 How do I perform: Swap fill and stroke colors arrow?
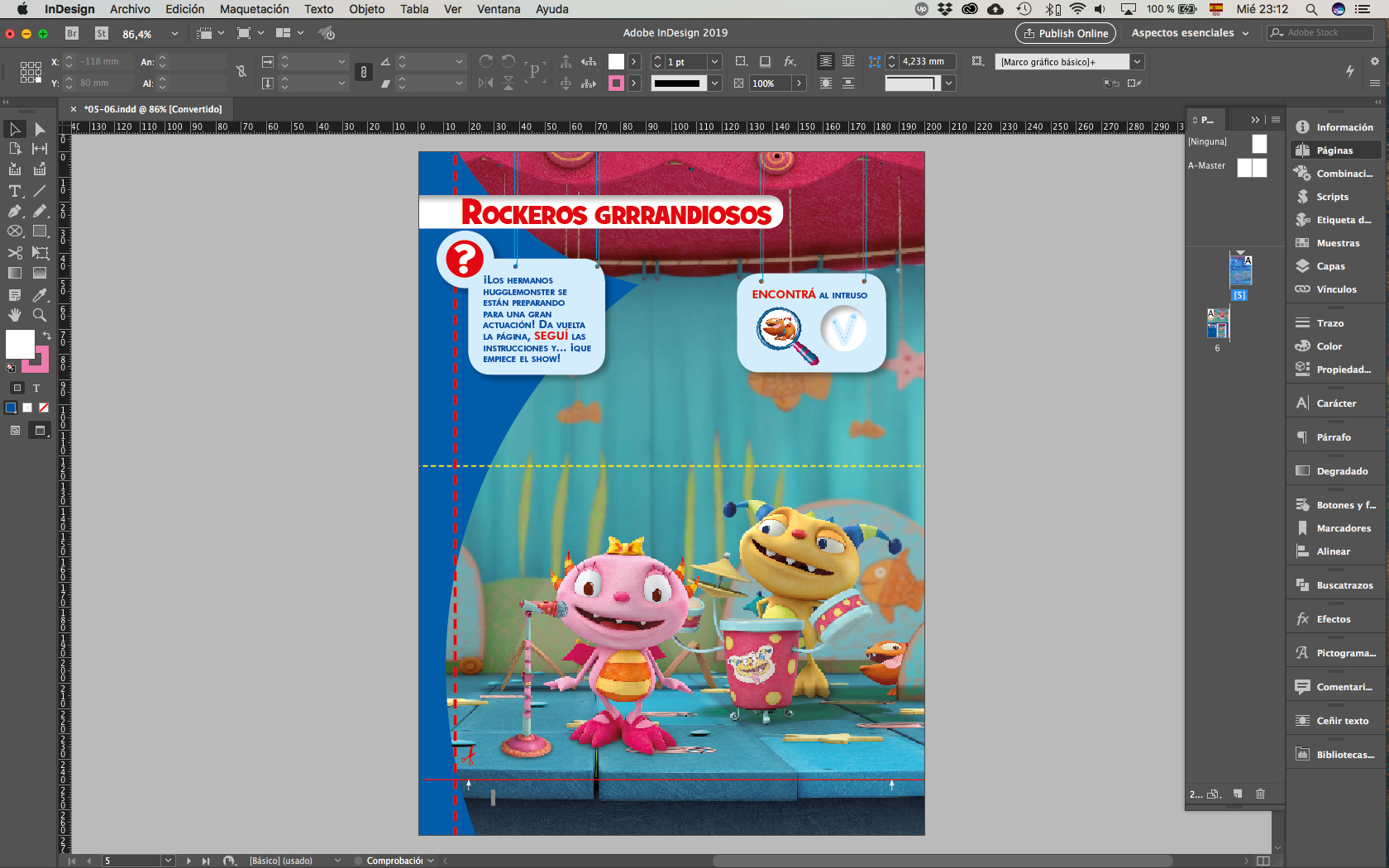[x=47, y=336]
